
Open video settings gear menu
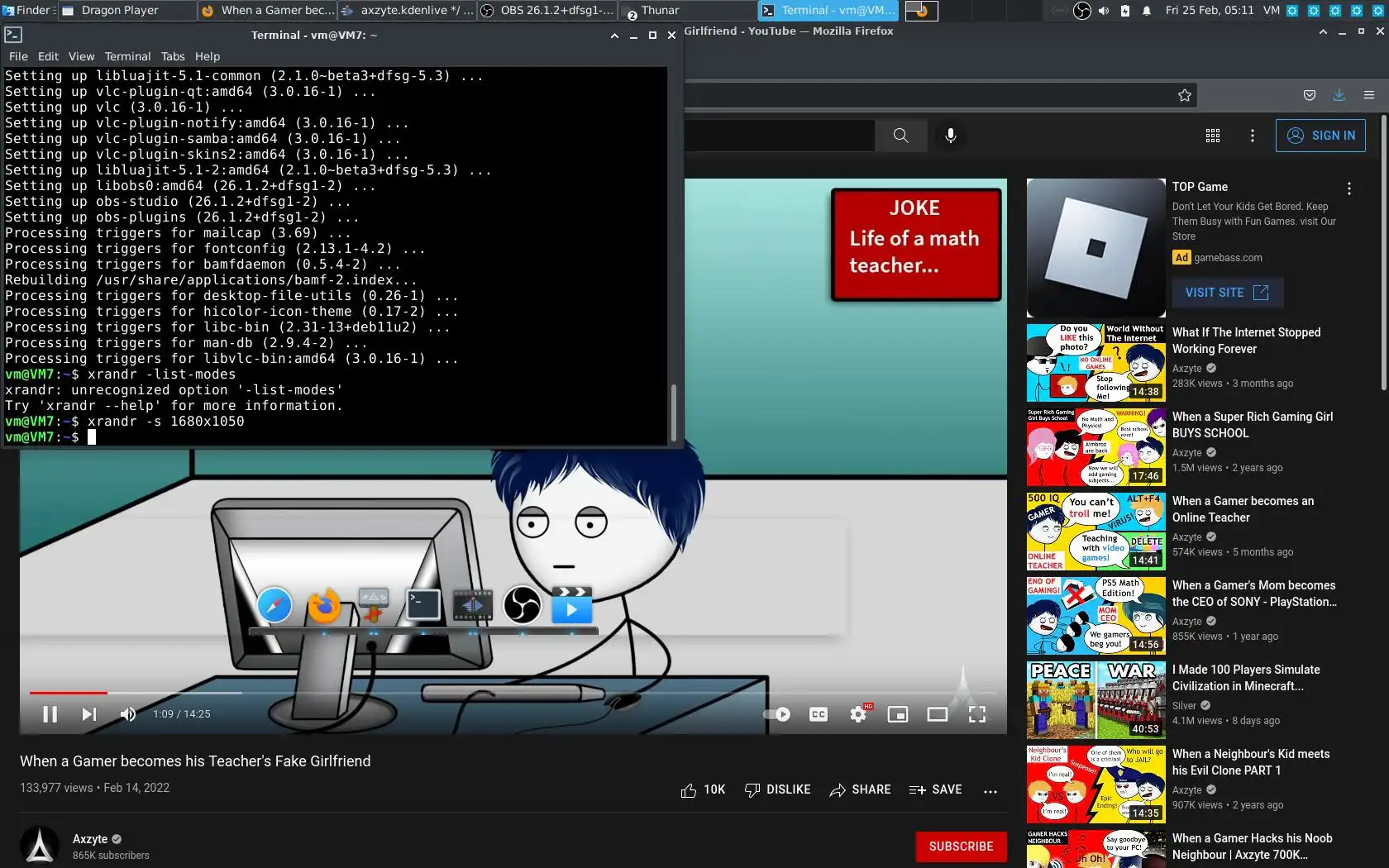point(859,714)
